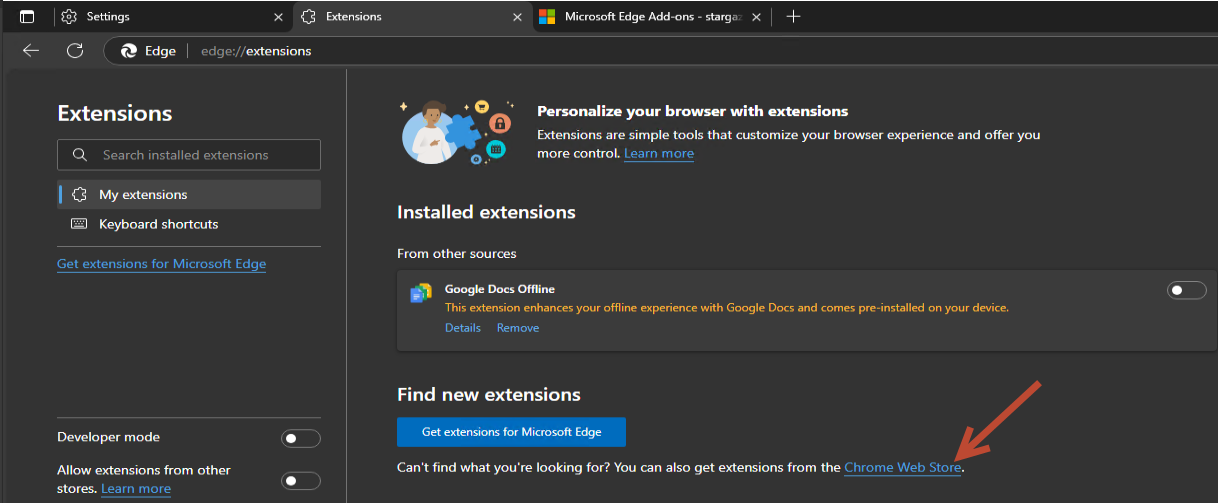
Task: Open a new tab with plus button
Action: click(793, 17)
